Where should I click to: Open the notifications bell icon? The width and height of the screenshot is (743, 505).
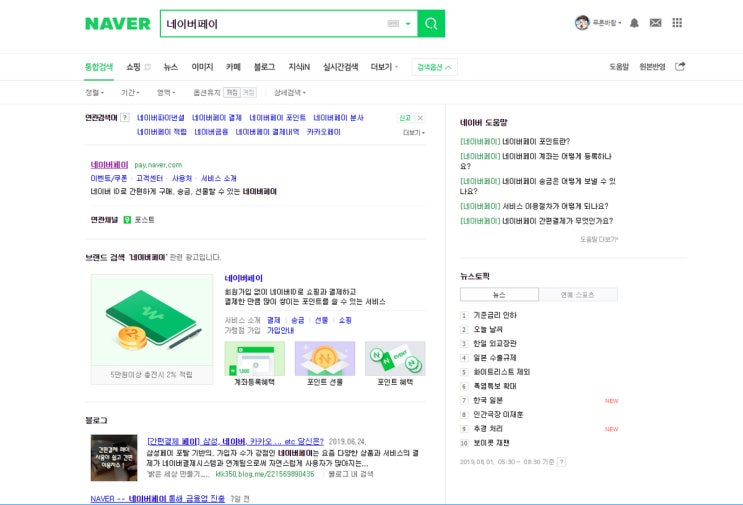(x=634, y=23)
